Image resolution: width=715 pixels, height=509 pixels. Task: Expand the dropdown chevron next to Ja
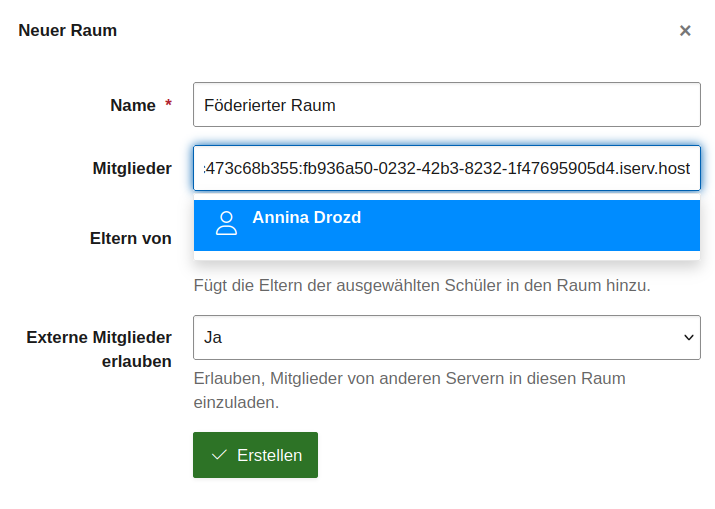[x=688, y=338]
